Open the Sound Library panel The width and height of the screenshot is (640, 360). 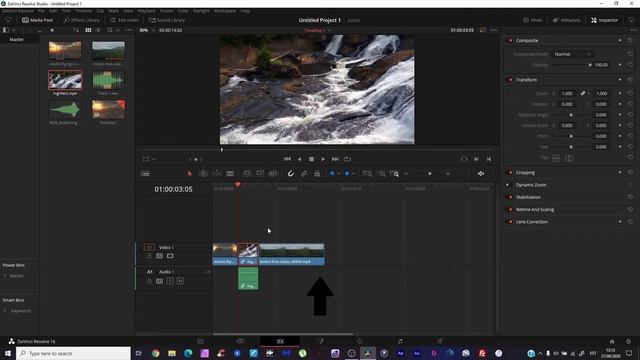(x=167, y=20)
